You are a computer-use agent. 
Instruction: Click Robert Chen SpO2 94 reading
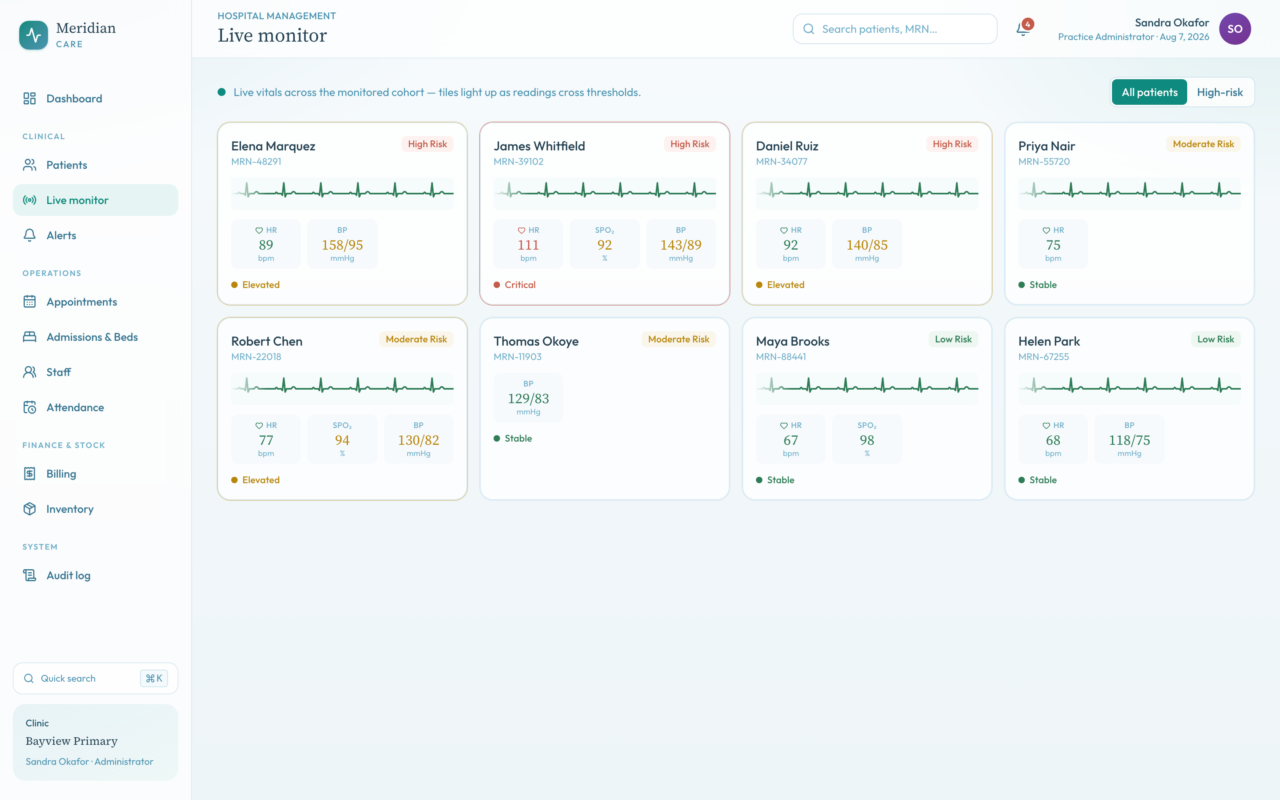pos(342,440)
